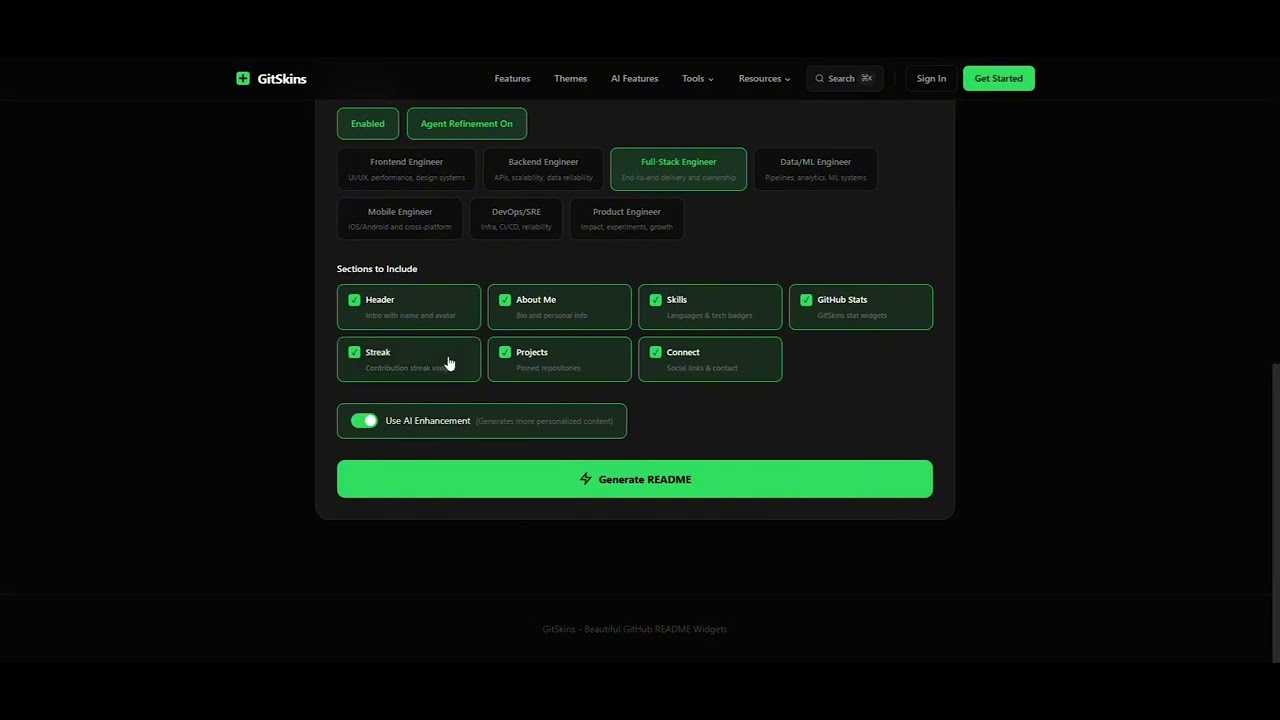Turn off Use AI Enhancement switch
The image size is (1280, 720).
pyautogui.click(x=364, y=421)
